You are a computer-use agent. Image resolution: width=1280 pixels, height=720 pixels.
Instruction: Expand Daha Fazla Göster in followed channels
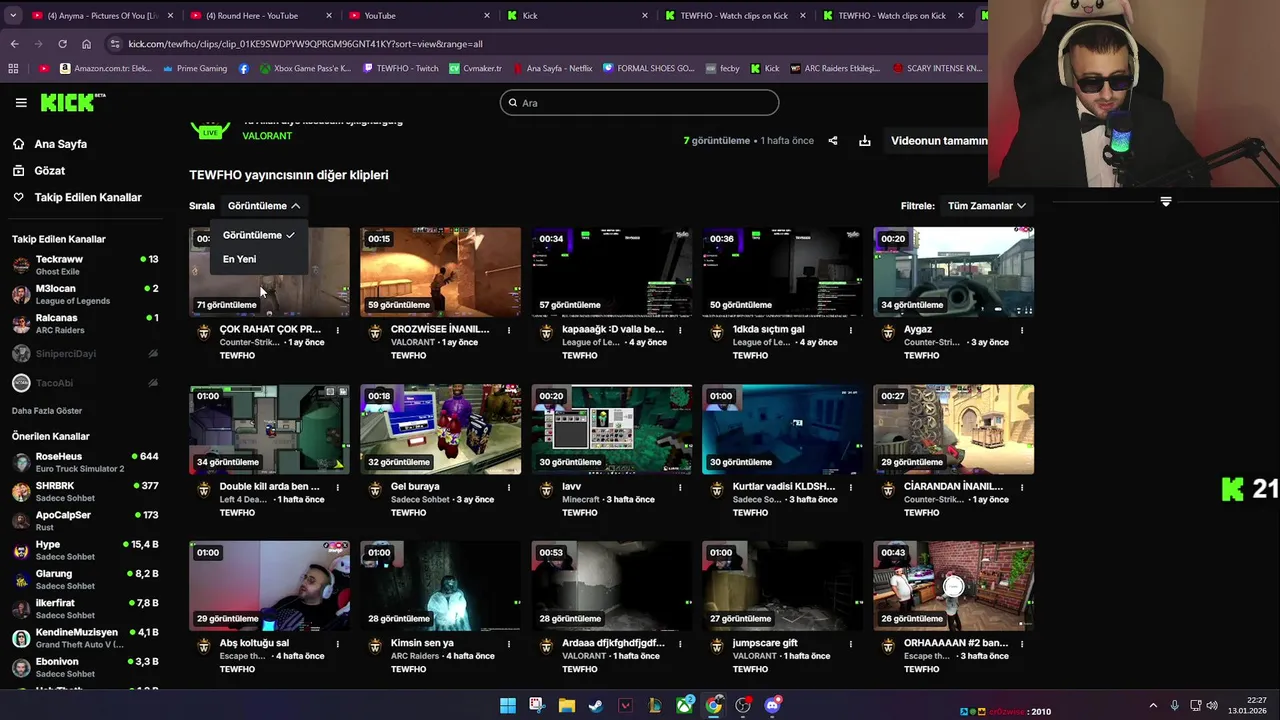[x=47, y=411]
